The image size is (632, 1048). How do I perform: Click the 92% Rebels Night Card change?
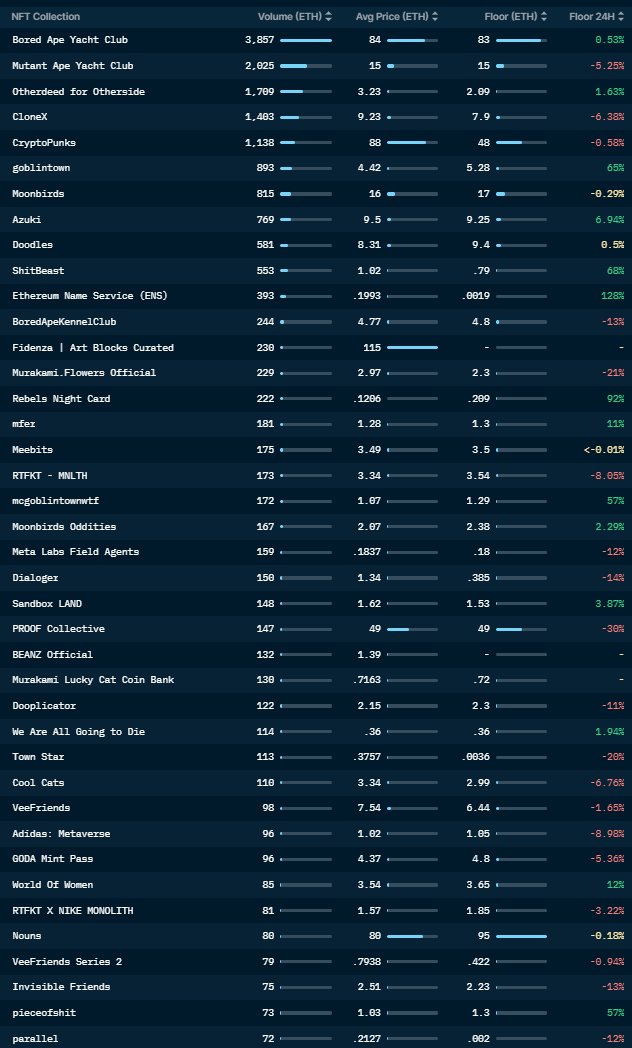[x=615, y=398]
